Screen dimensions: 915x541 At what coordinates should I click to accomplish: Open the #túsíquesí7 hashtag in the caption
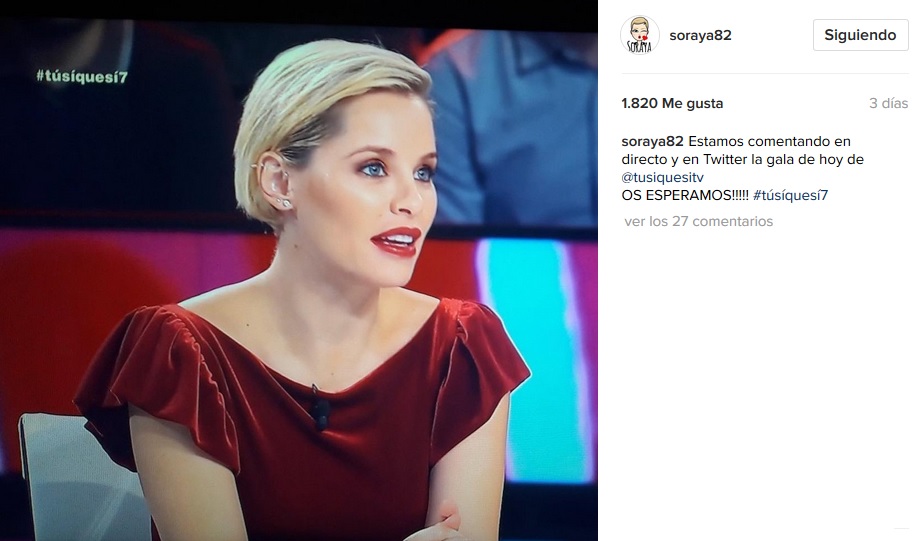tap(791, 196)
